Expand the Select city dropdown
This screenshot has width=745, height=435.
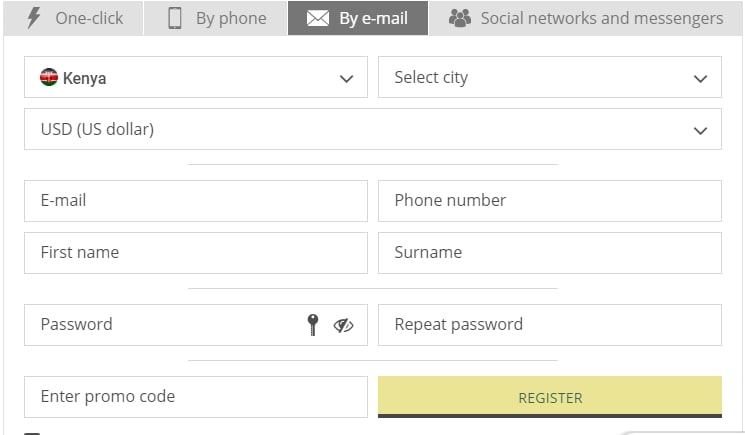pos(550,77)
